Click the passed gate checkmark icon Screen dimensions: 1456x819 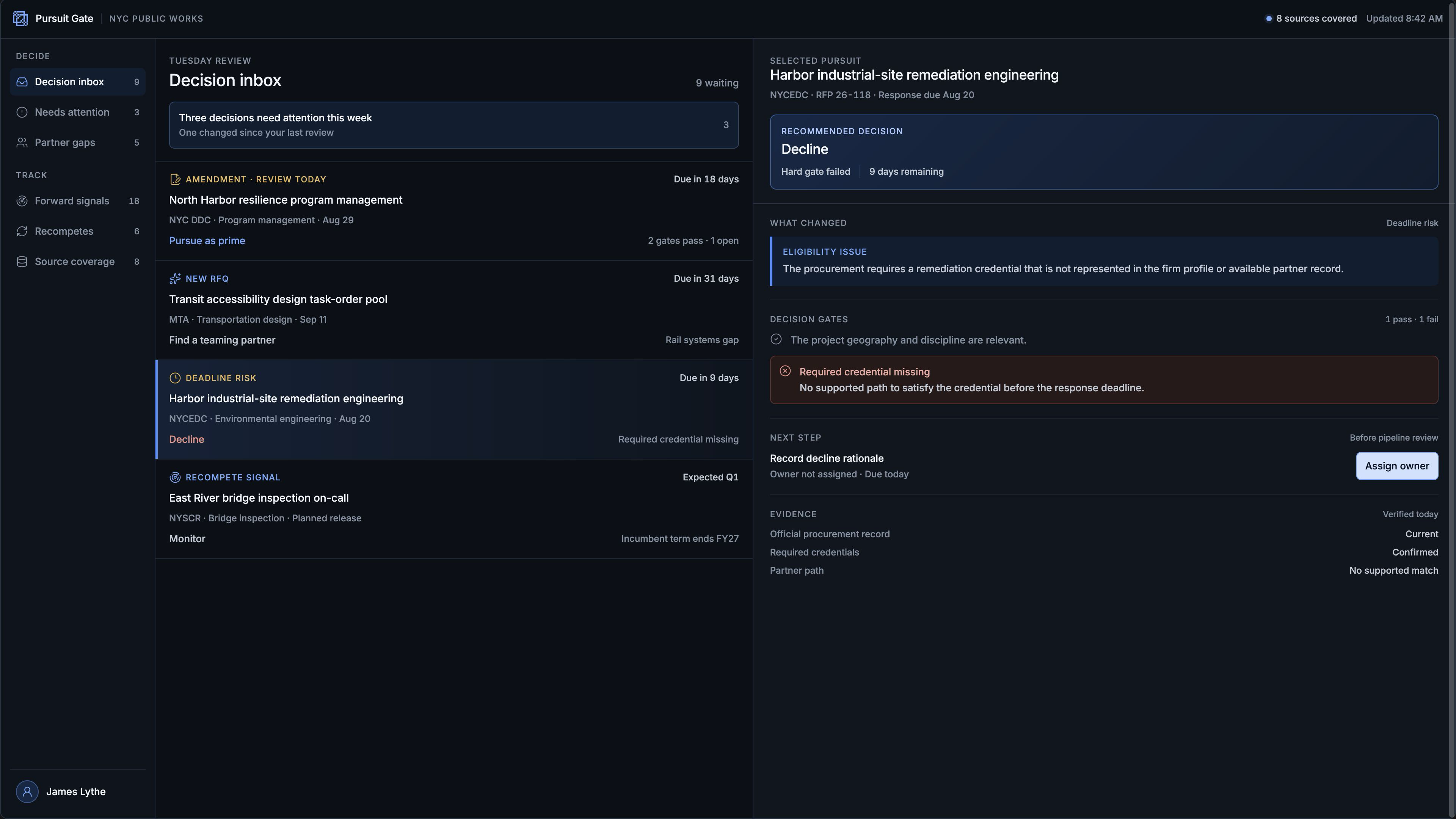click(776, 339)
